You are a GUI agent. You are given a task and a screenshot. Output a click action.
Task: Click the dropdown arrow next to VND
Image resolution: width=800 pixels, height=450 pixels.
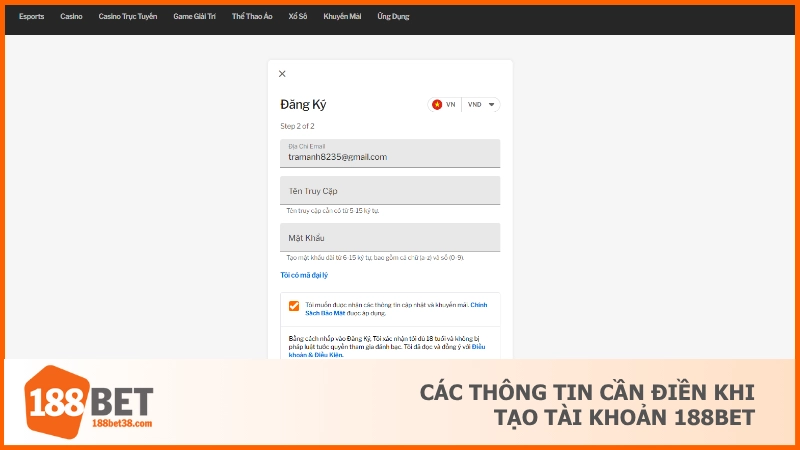tap(491, 105)
